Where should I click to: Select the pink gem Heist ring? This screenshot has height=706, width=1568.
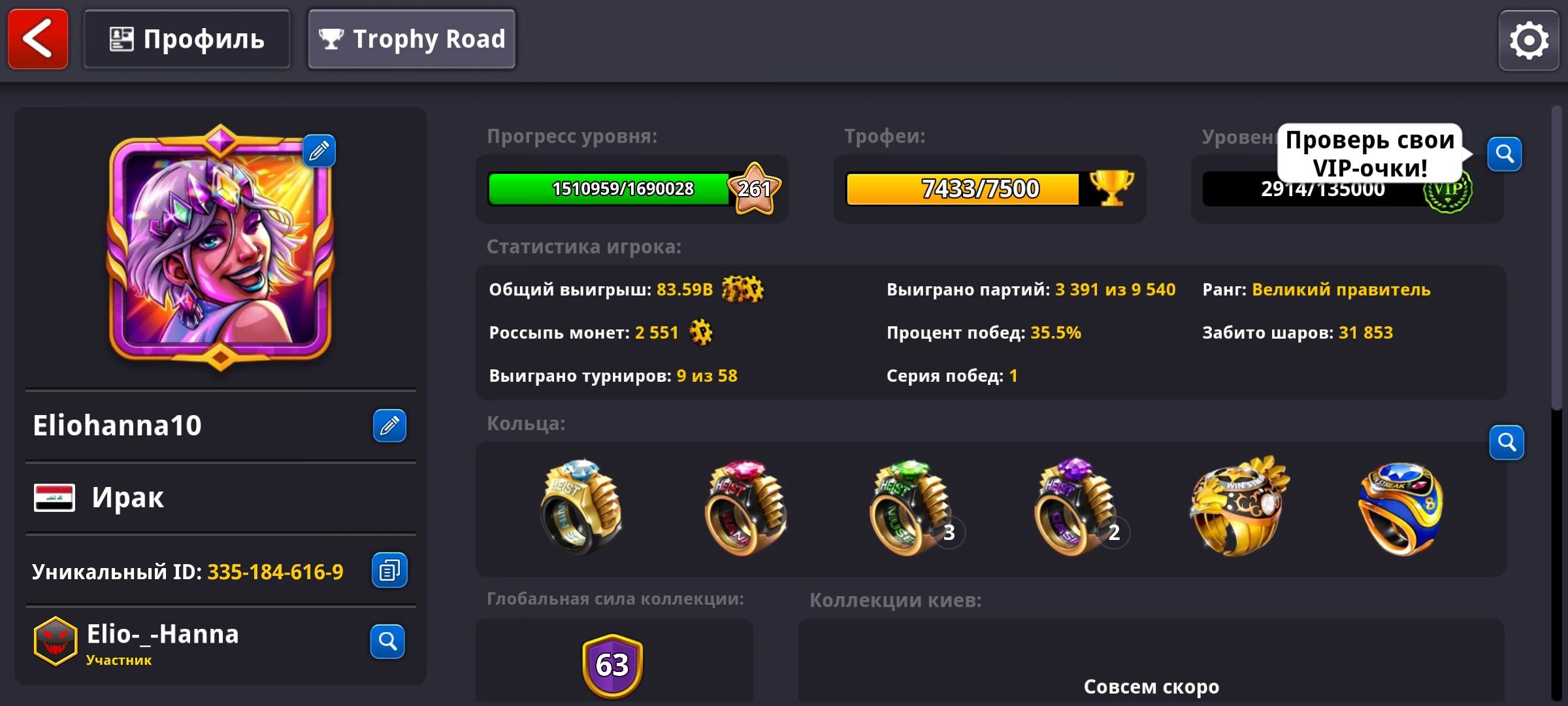[x=745, y=507]
